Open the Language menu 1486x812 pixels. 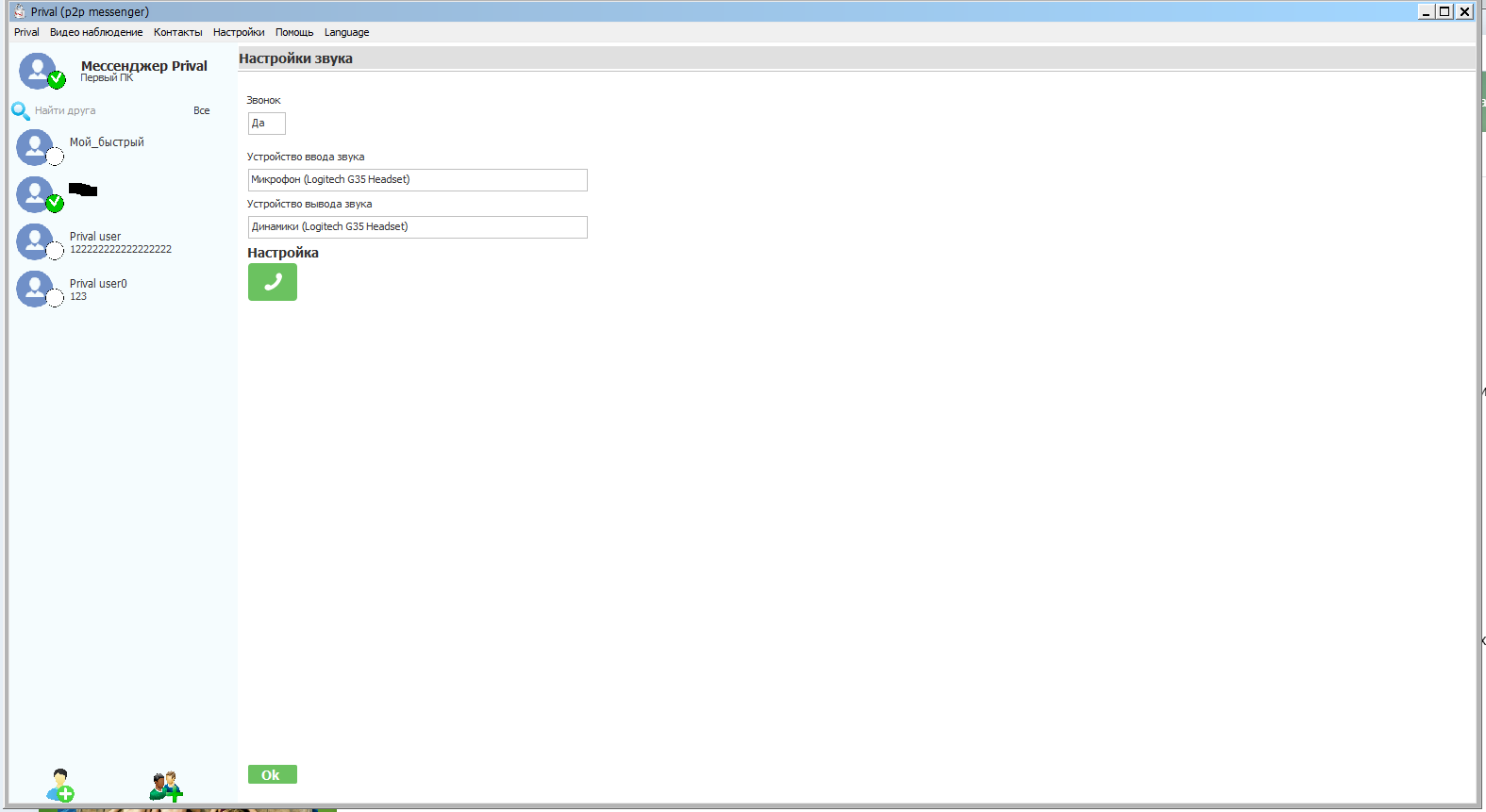[346, 32]
